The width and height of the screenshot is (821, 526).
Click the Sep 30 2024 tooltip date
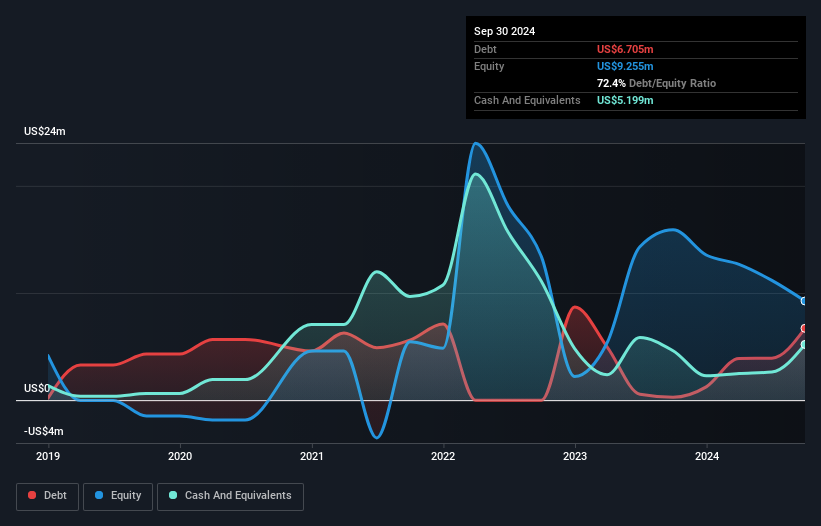click(x=504, y=31)
